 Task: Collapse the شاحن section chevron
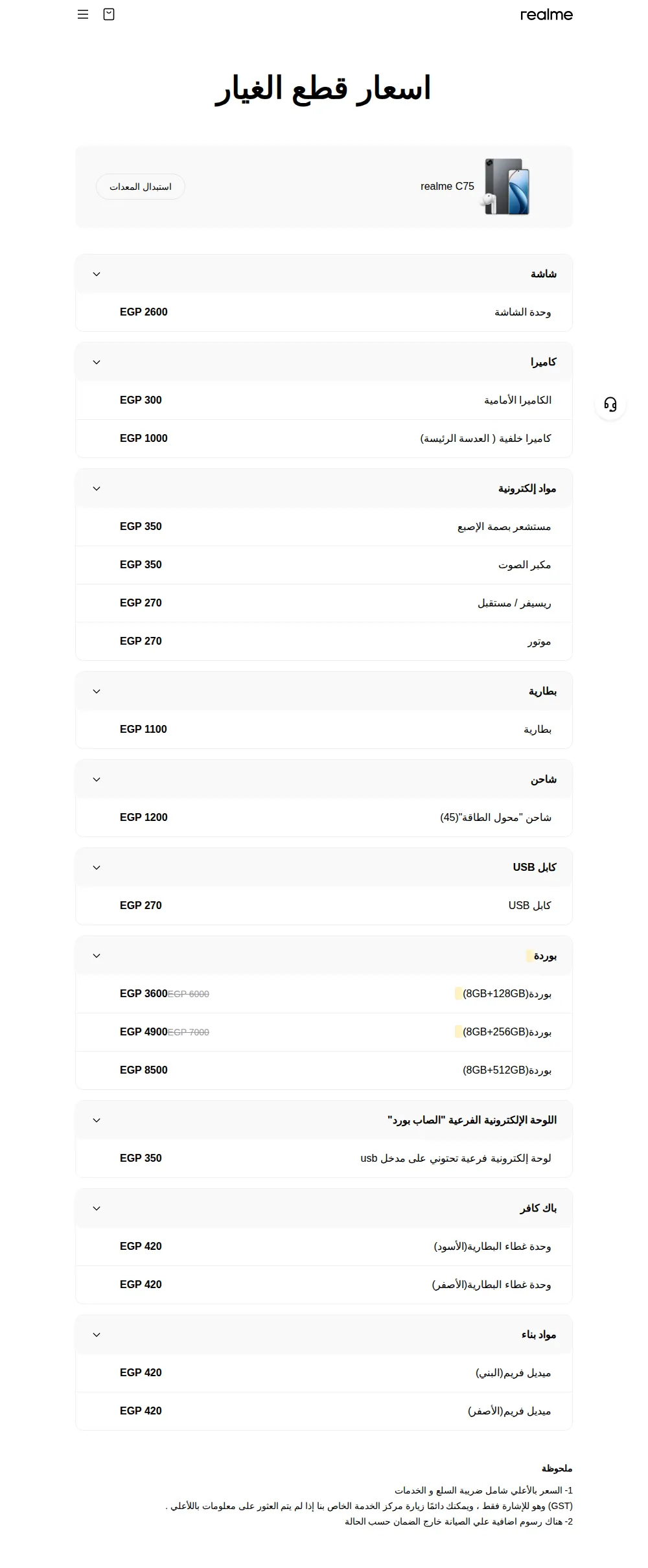coord(97,779)
